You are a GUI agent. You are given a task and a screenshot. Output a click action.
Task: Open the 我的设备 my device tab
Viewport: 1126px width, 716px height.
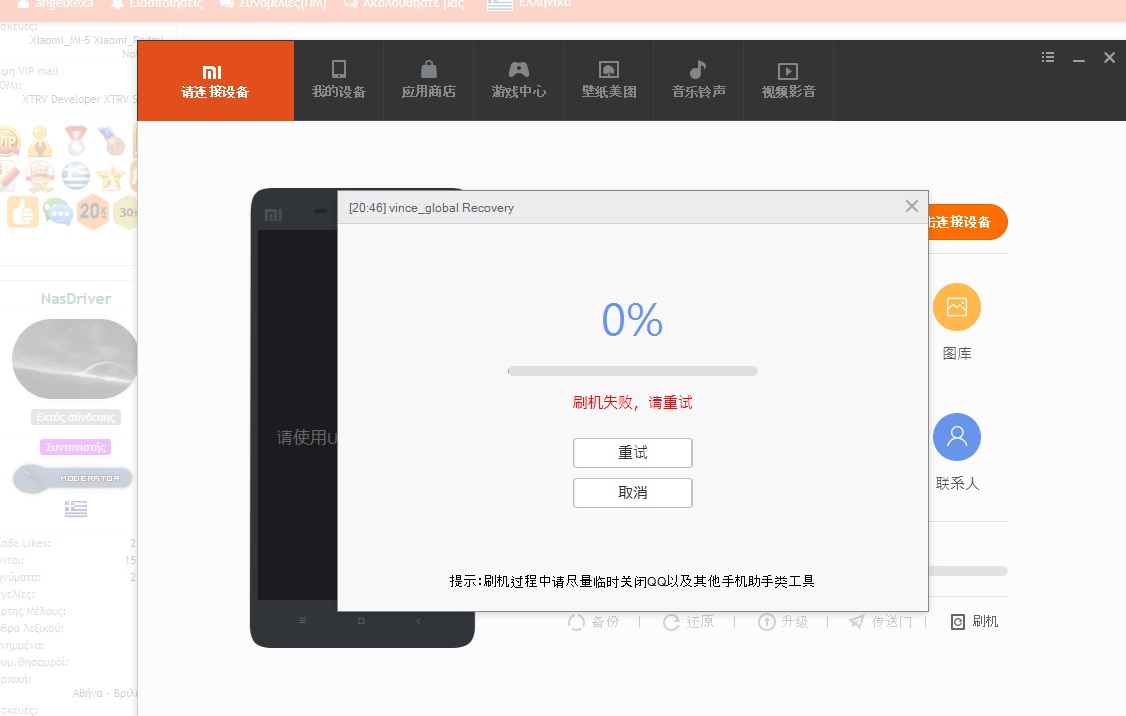339,80
